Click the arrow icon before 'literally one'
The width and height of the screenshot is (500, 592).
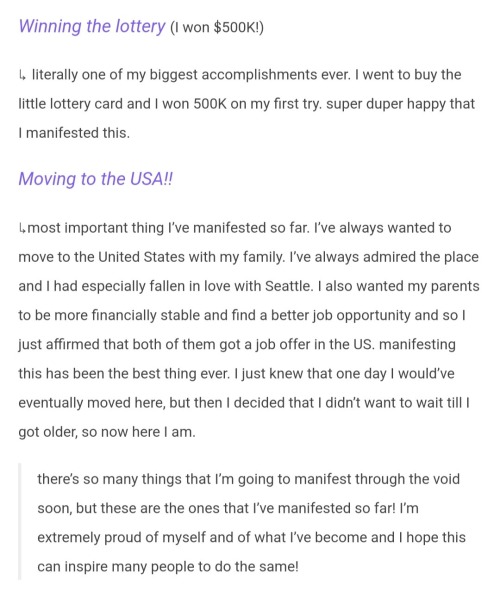tap(22, 75)
